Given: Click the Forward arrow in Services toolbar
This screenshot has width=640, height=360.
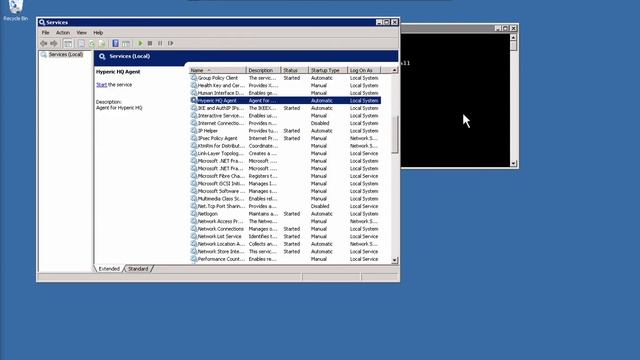Looking at the screenshot, I should point(54,43).
